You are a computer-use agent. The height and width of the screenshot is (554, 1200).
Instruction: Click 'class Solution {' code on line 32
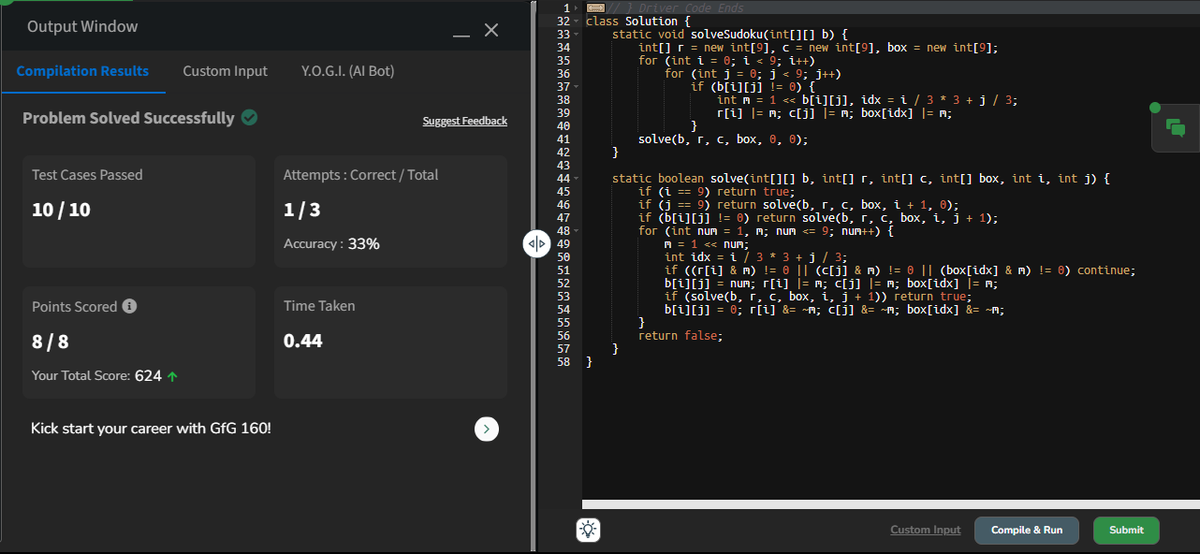pyautogui.click(x=638, y=21)
